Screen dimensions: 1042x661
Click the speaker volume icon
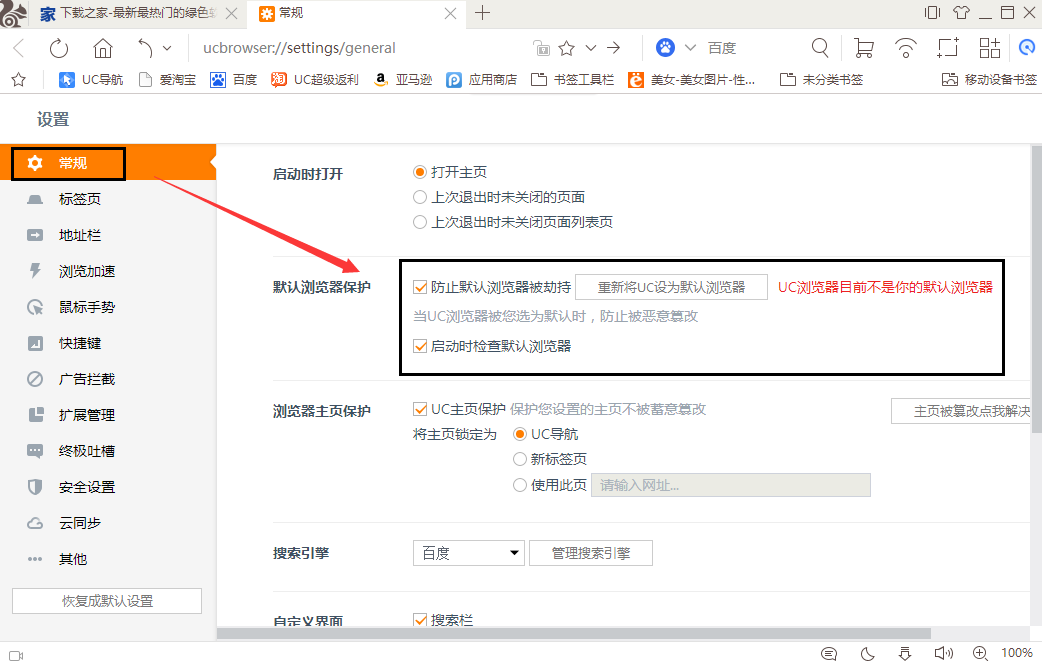click(944, 653)
